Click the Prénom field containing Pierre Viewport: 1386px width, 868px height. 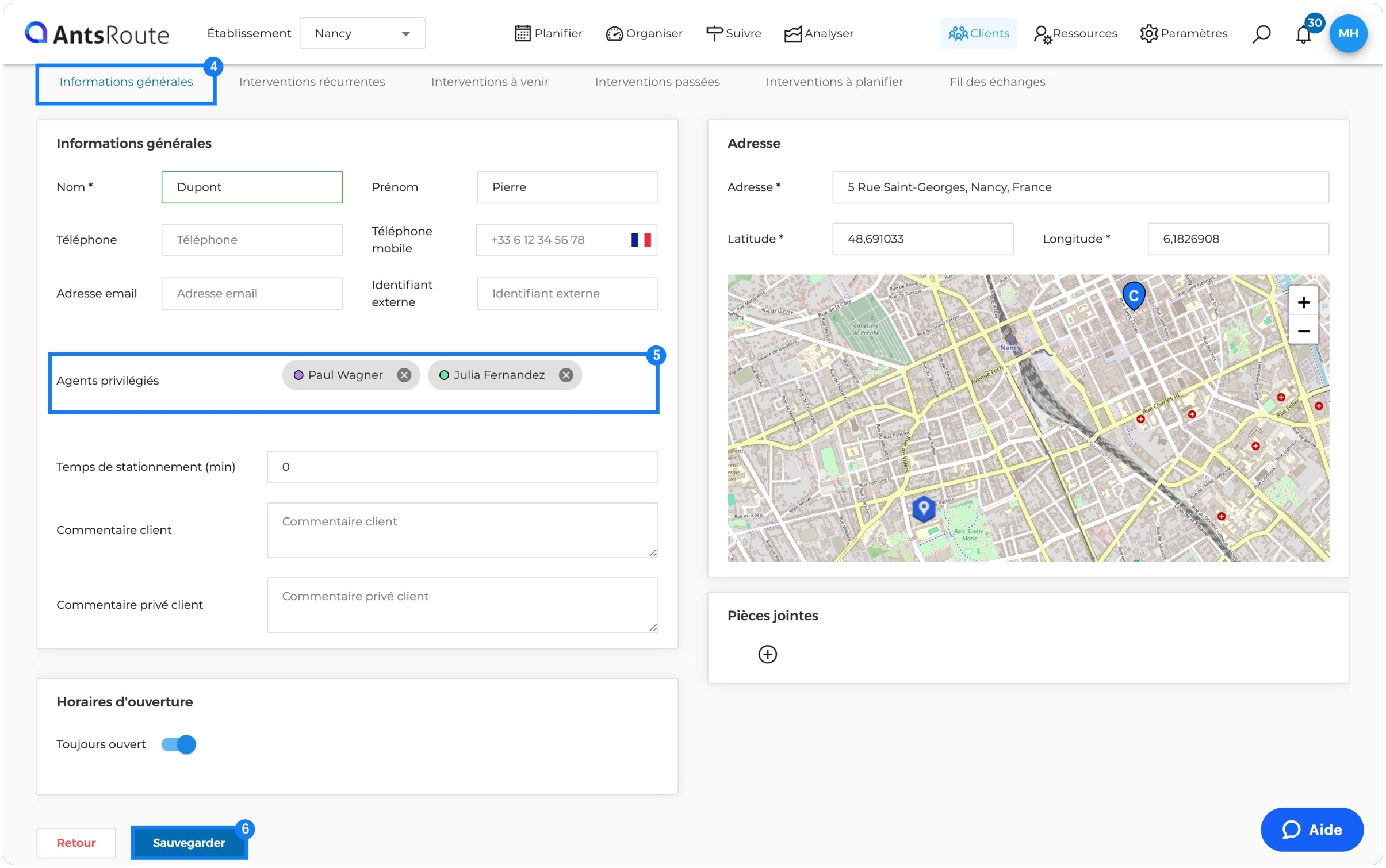pos(567,187)
